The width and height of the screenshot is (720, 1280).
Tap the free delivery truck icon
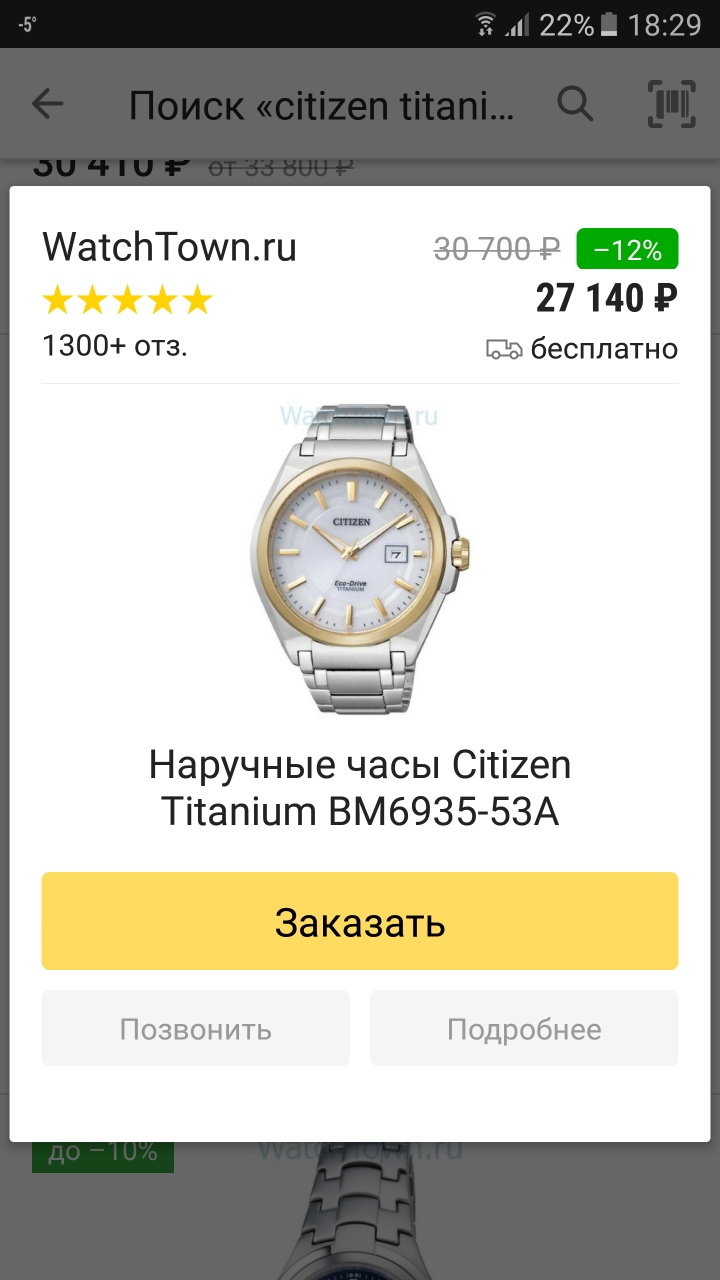[504, 349]
